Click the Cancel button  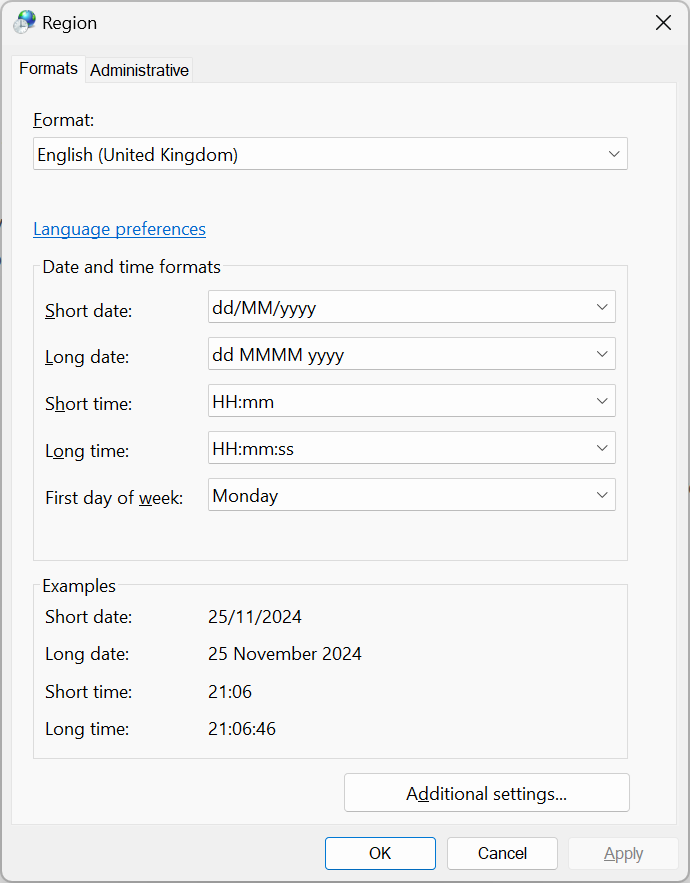[502, 853]
